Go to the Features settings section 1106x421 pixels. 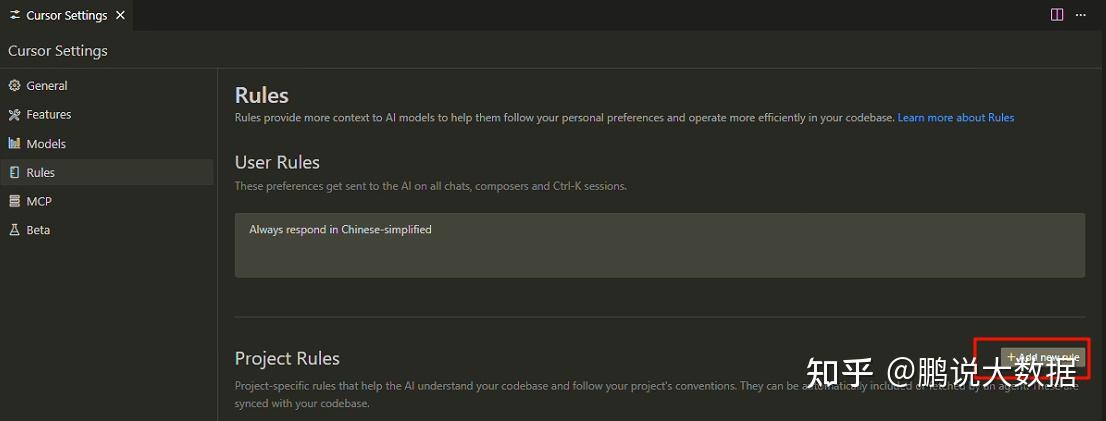tap(49, 115)
